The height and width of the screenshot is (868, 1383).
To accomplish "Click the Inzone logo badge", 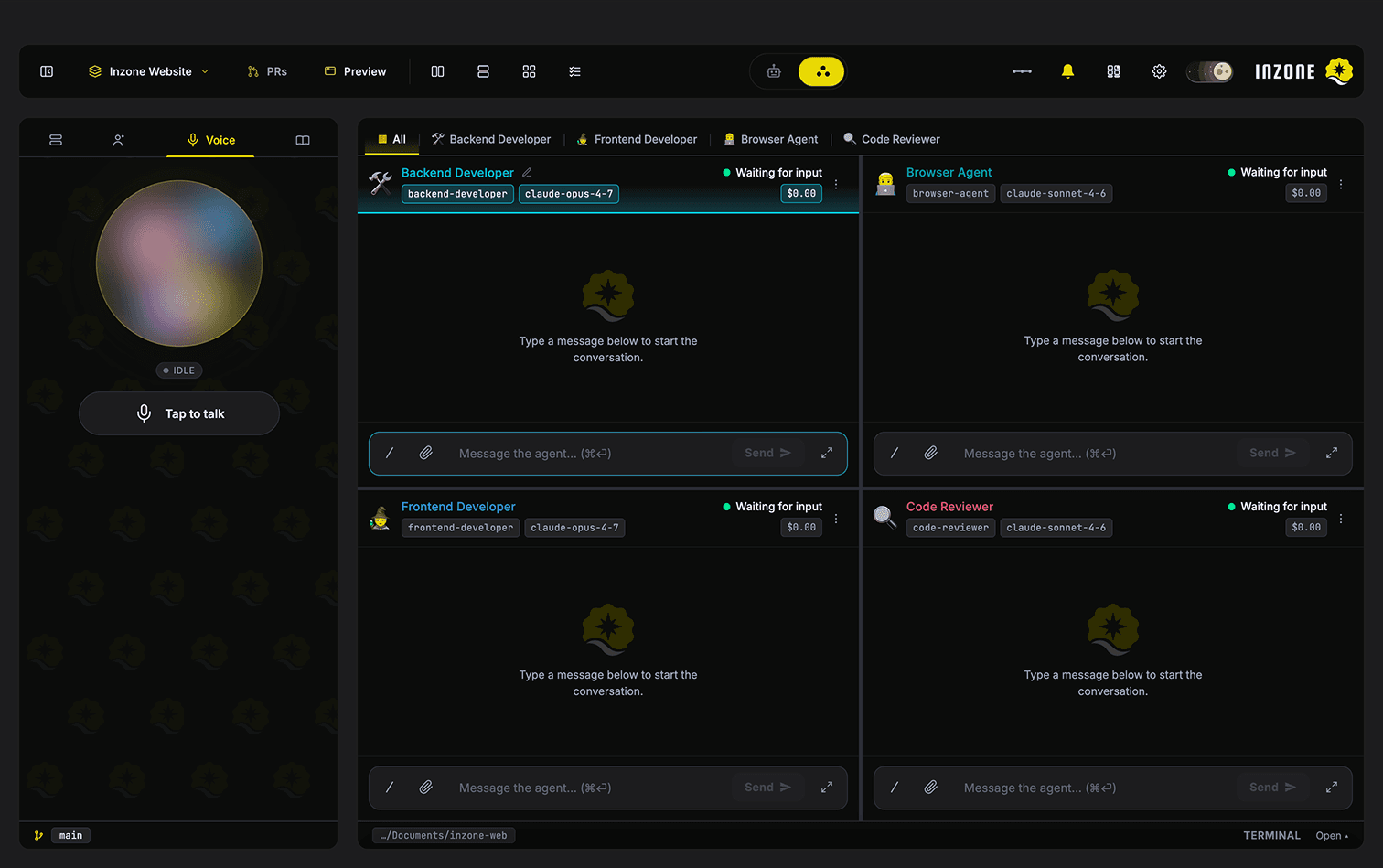I will [x=1339, y=71].
